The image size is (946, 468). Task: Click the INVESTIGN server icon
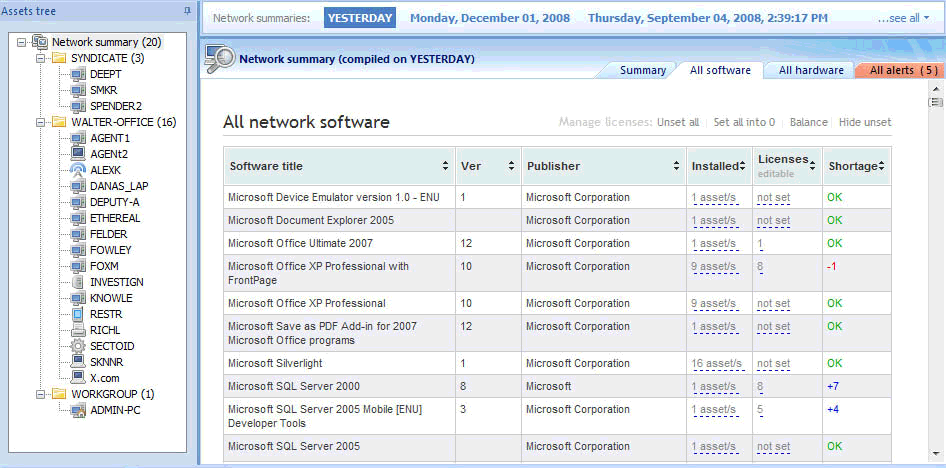pos(78,282)
